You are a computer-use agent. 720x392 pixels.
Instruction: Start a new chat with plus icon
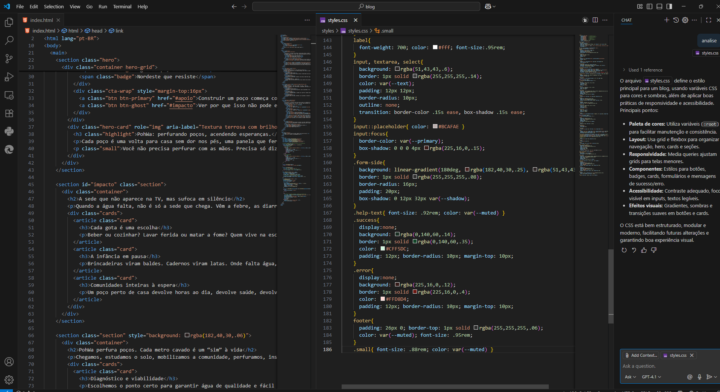tap(666, 20)
